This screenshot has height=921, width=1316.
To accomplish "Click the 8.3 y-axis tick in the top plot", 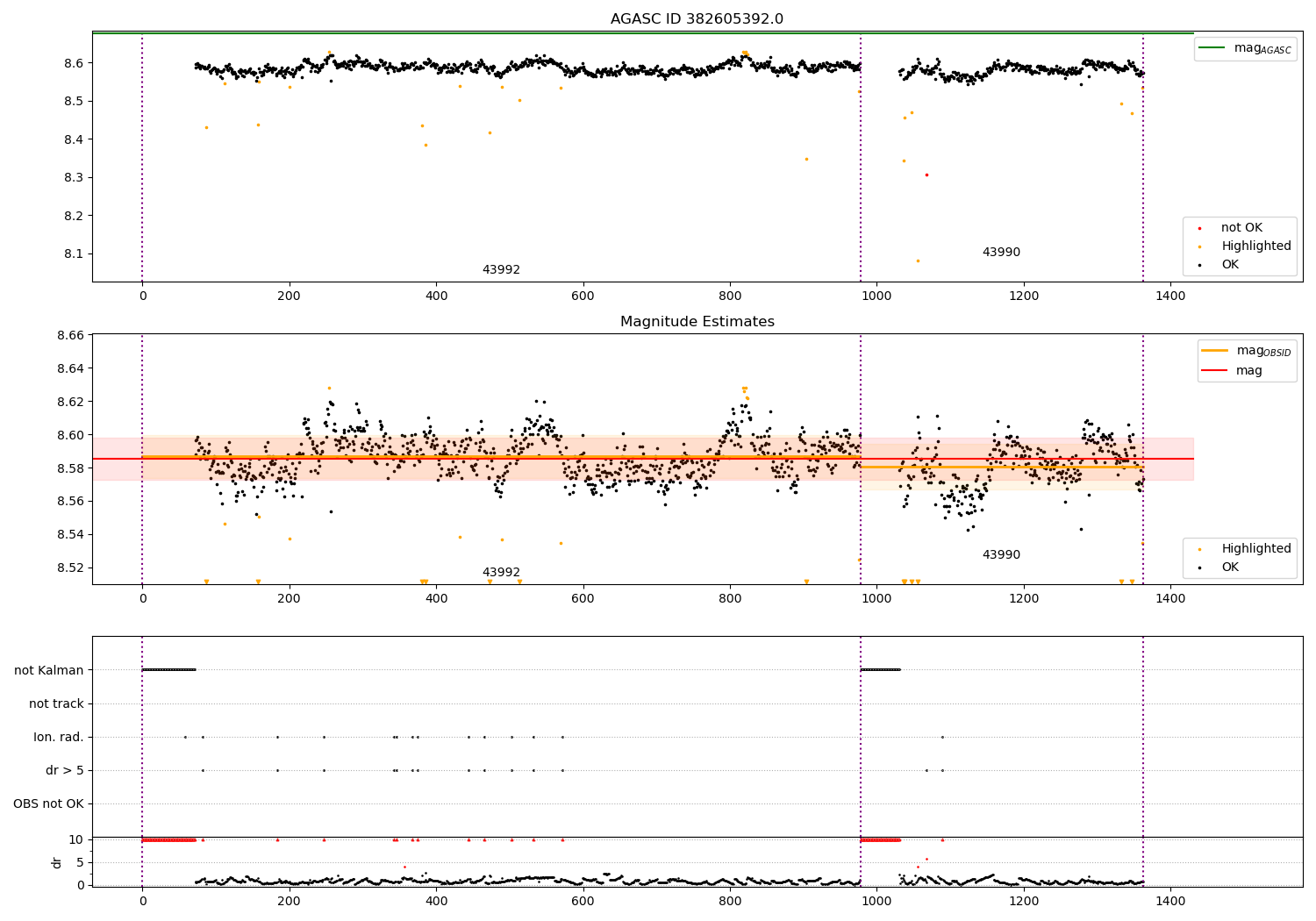I will 74,178.
